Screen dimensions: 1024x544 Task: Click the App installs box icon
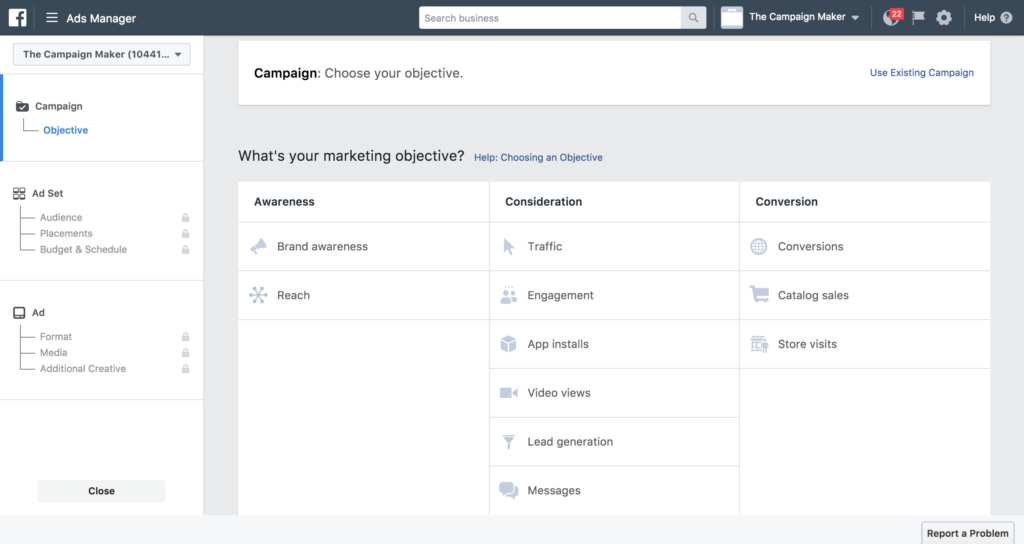tap(509, 344)
